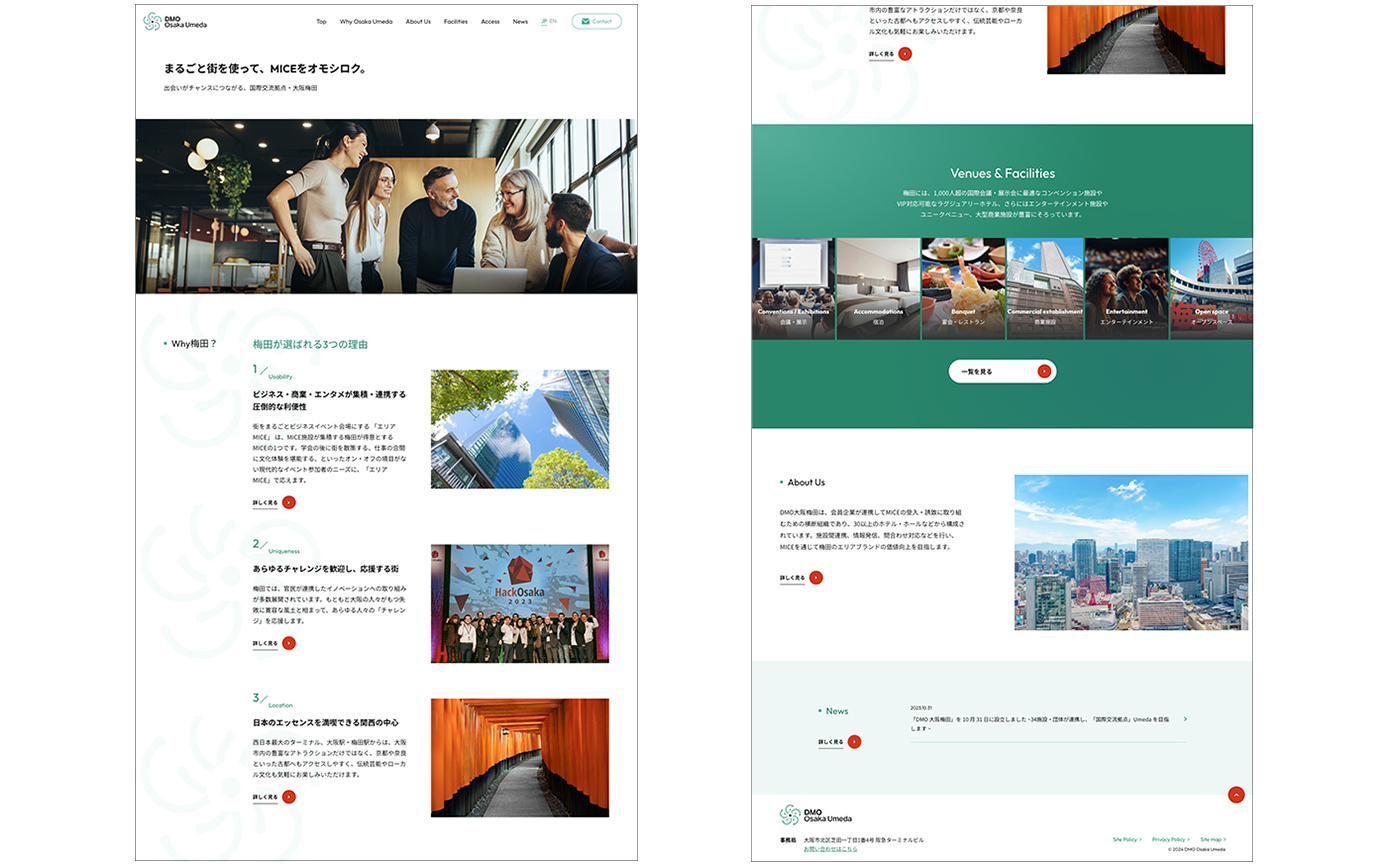Click the News section heading in the teal band
Image resolution: width=1400 pixels, height=865 pixels.
pos(837,711)
